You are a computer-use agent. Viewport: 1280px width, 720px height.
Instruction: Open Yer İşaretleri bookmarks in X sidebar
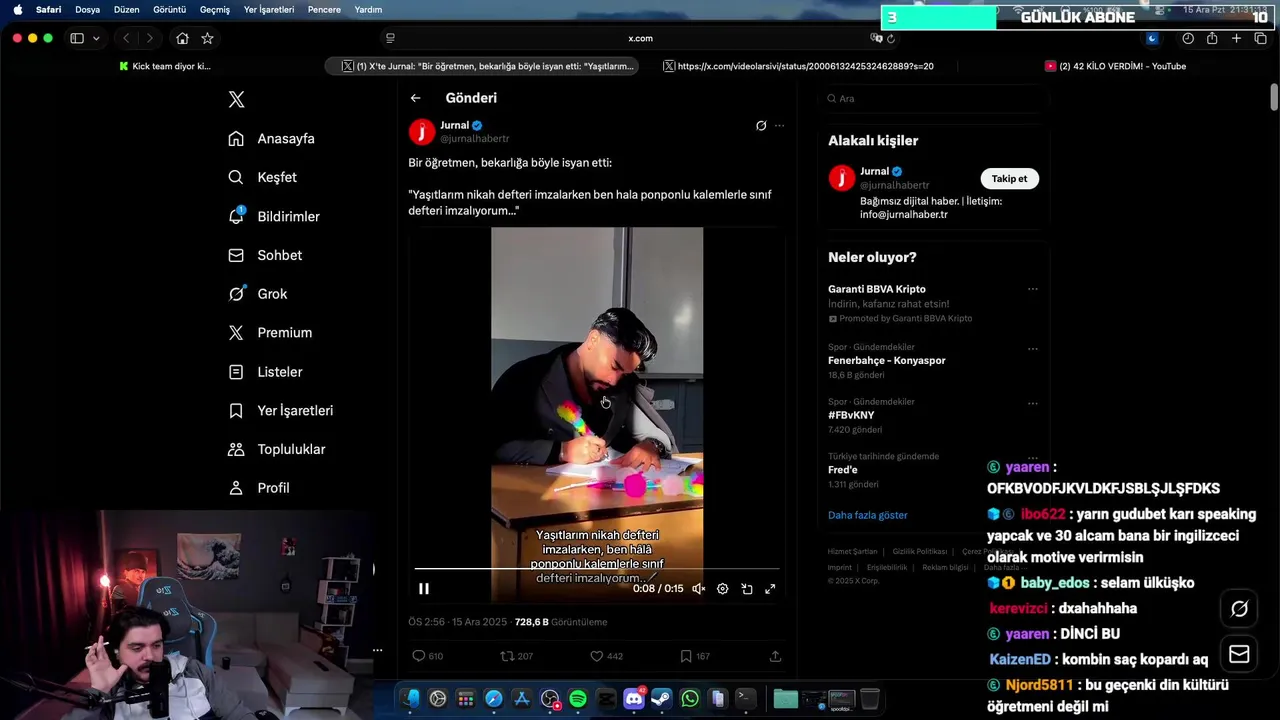pyautogui.click(x=280, y=410)
